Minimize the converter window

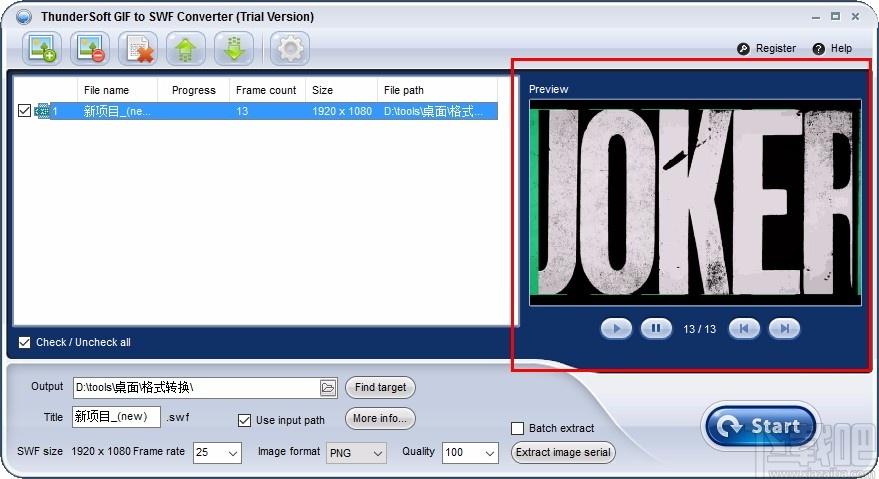(816, 17)
